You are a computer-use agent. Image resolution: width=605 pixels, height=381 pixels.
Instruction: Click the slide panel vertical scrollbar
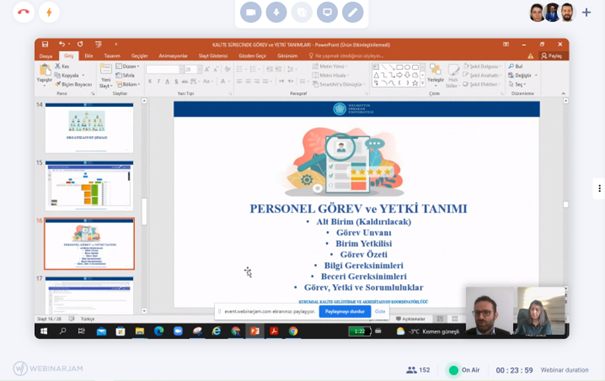click(144, 211)
